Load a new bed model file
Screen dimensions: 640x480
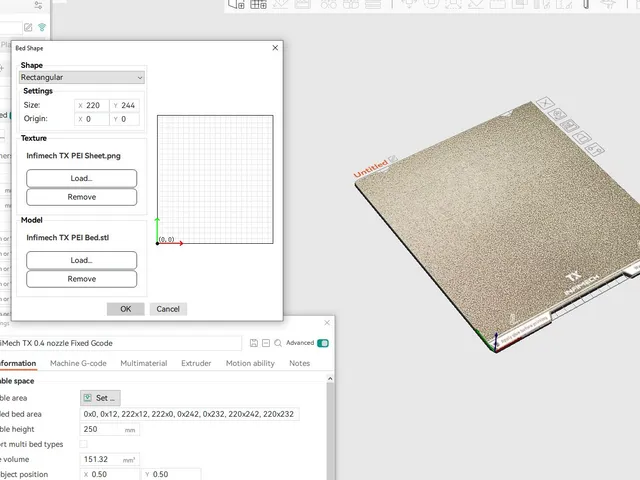coord(82,260)
